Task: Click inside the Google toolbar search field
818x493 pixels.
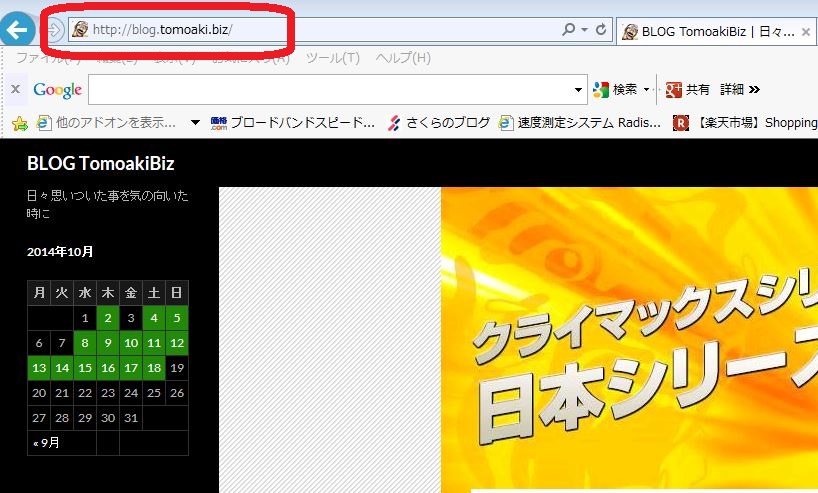Action: click(330, 90)
